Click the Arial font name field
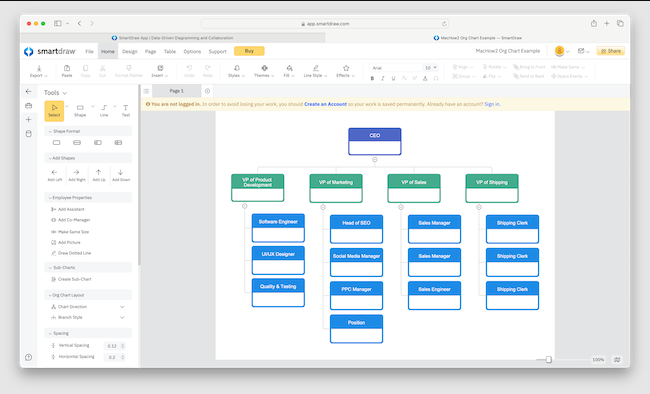 point(396,68)
